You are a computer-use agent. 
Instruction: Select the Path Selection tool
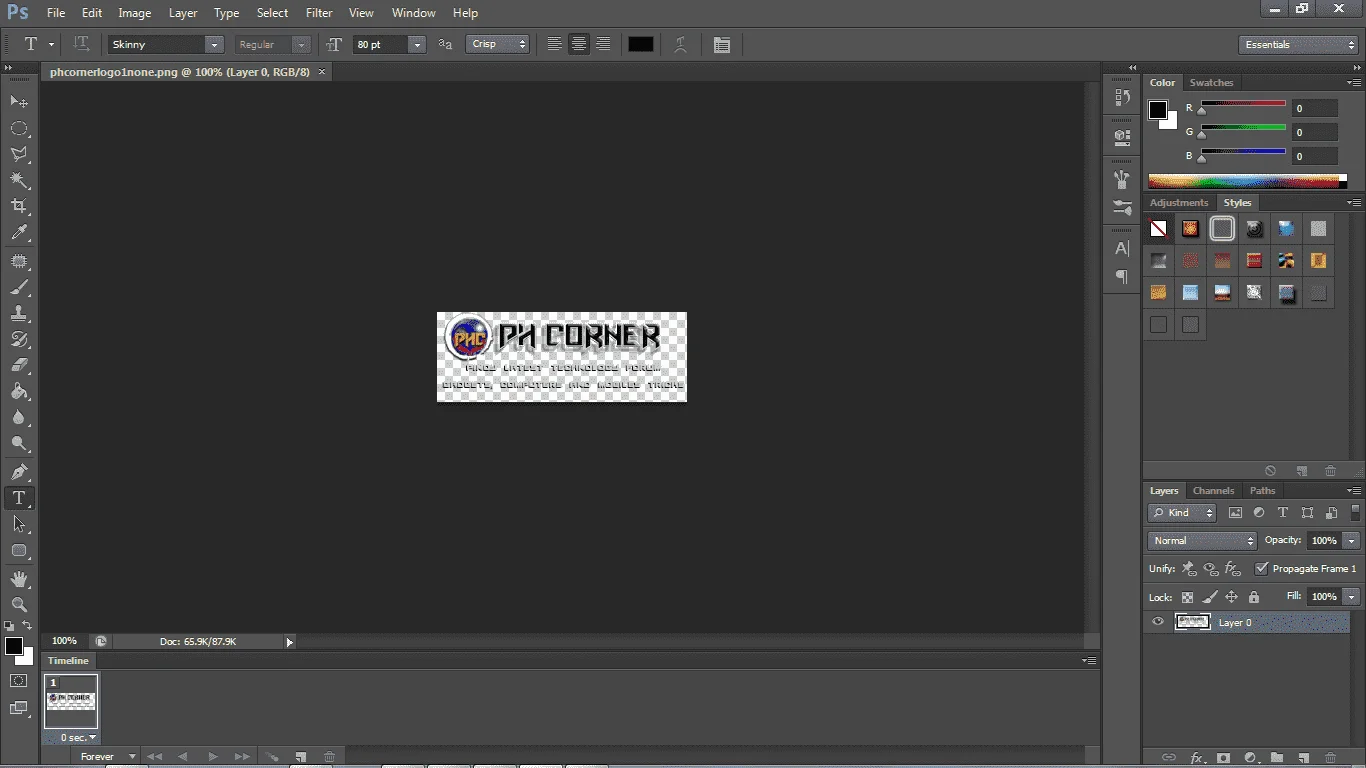19,524
